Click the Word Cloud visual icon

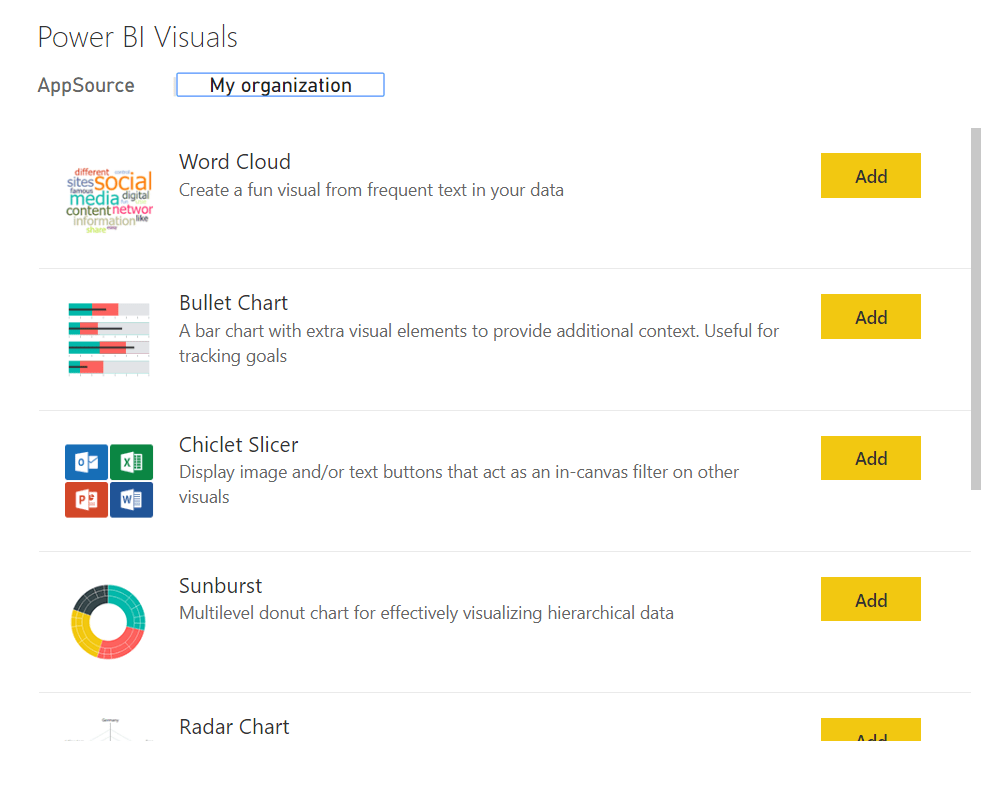[x=109, y=199]
